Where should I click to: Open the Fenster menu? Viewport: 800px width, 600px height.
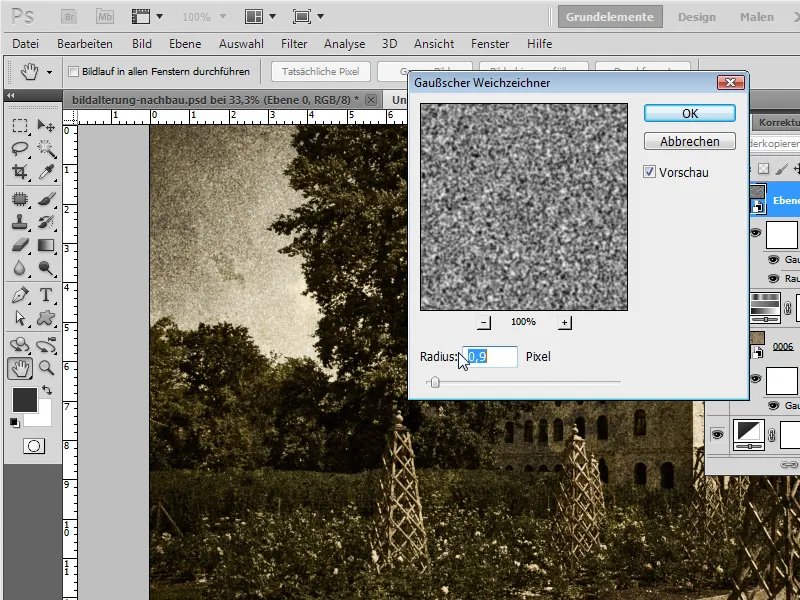[490, 44]
